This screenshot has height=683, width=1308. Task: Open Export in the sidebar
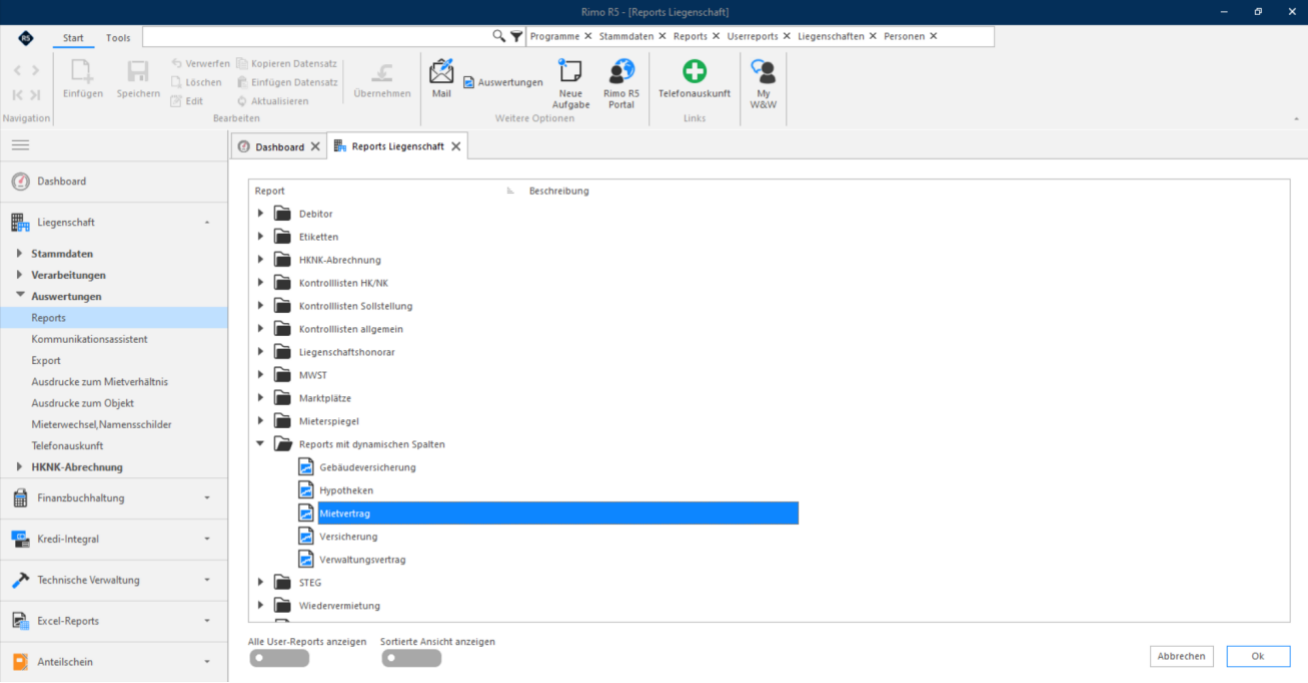click(46, 360)
